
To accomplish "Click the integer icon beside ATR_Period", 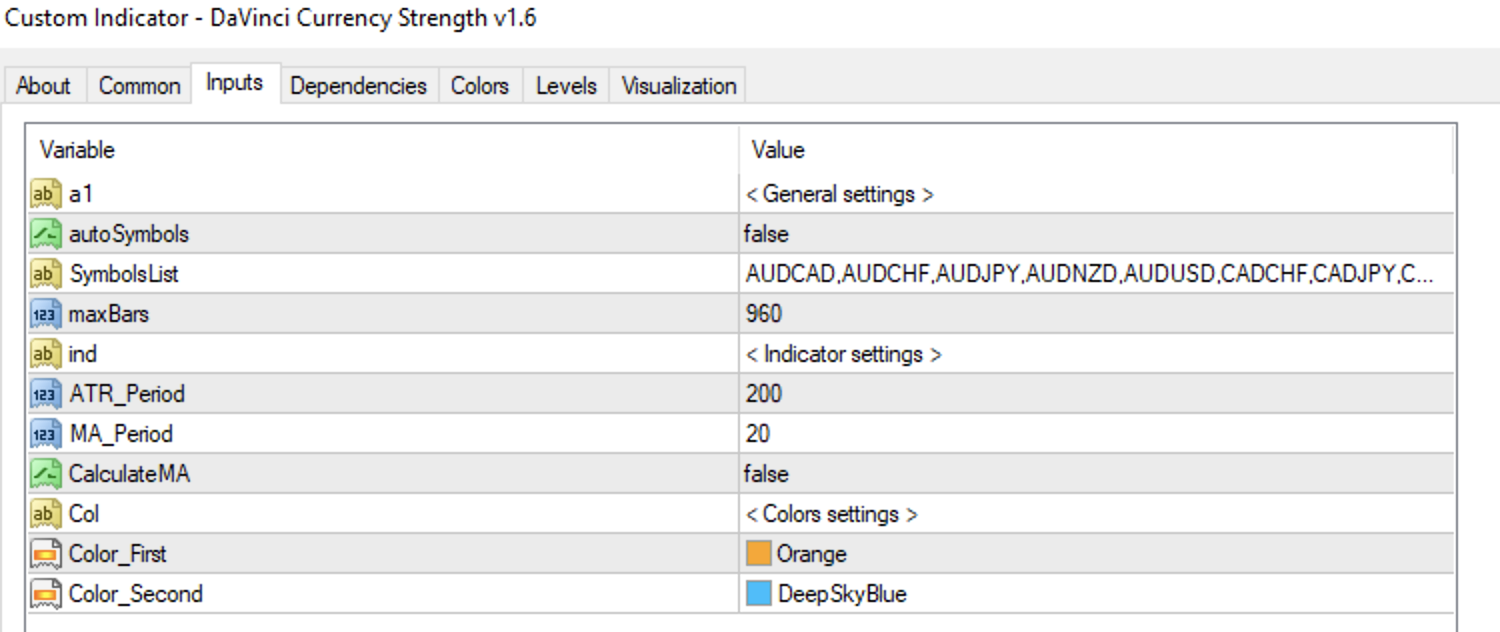I will point(46,394).
